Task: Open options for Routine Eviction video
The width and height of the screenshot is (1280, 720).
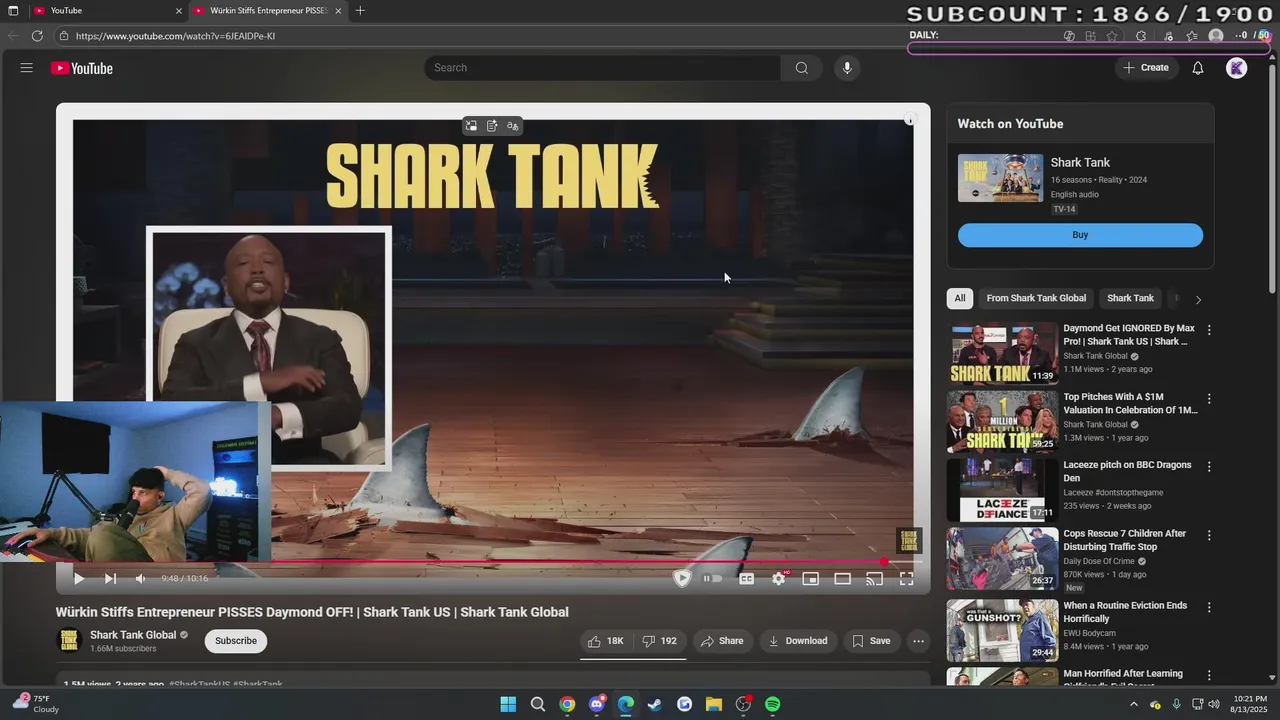Action: 1209,607
